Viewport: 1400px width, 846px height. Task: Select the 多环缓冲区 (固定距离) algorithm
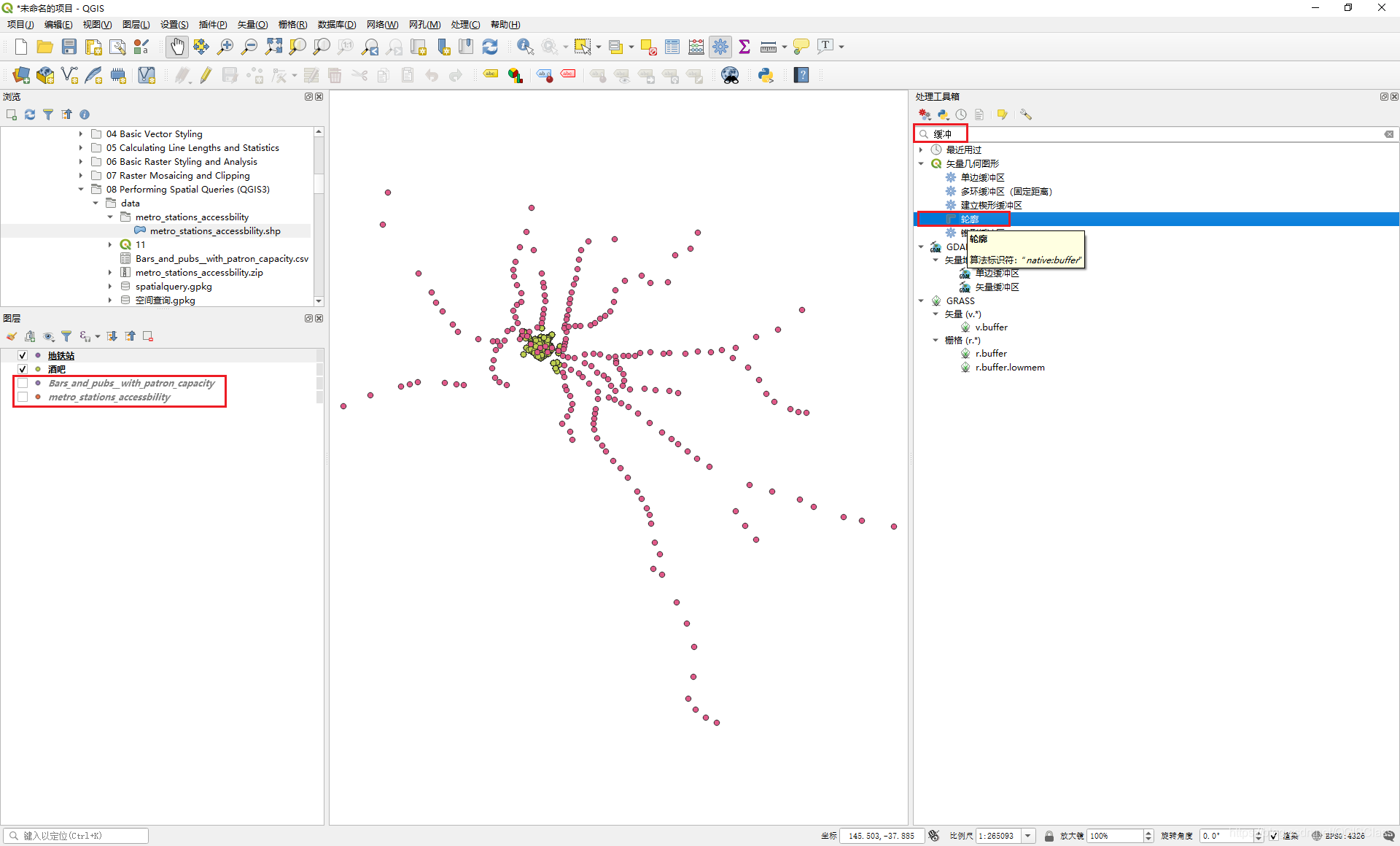click(1006, 191)
